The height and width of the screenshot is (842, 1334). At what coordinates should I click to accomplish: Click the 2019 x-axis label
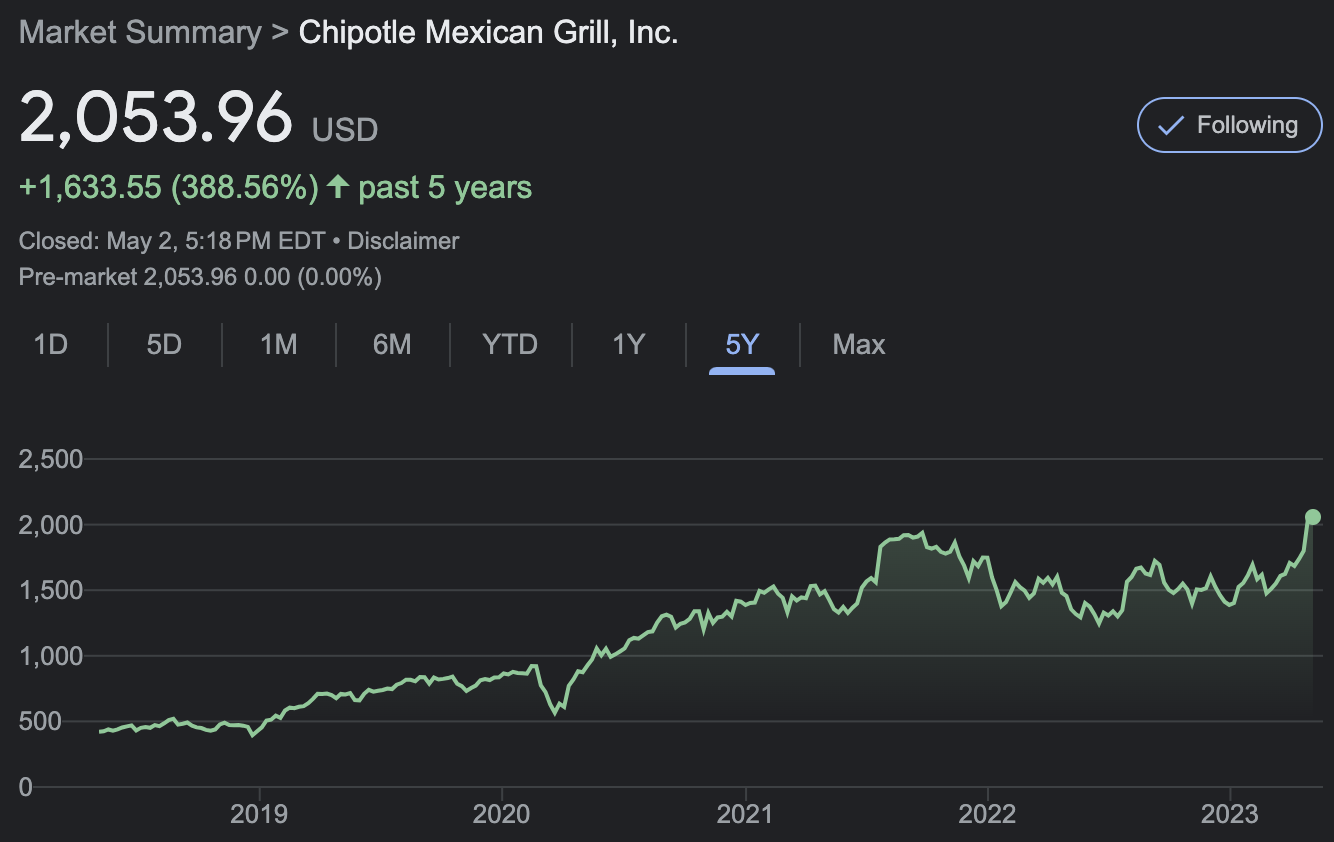[x=259, y=814]
